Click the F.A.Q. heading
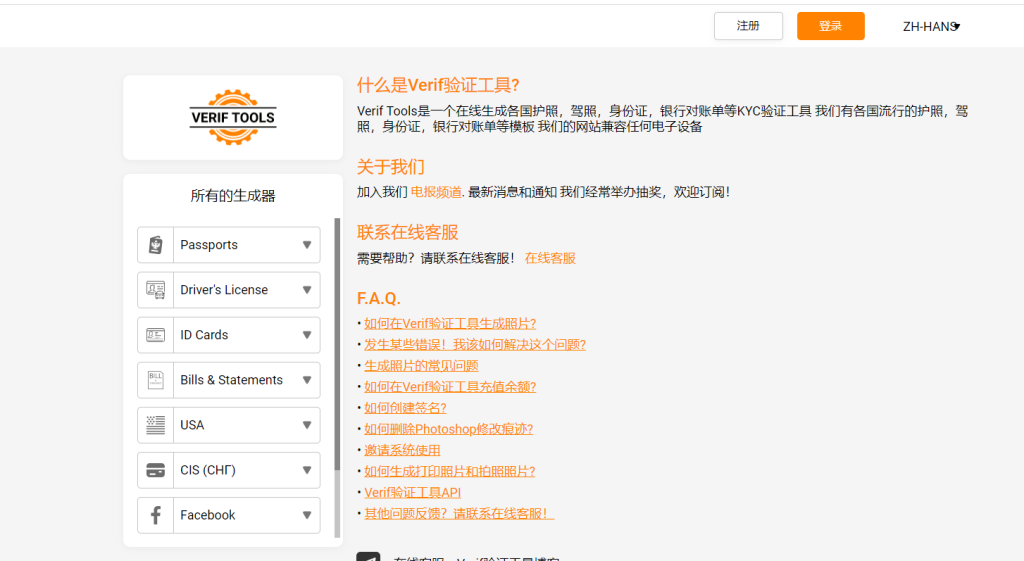This screenshot has height=561, width=1024. click(378, 298)
